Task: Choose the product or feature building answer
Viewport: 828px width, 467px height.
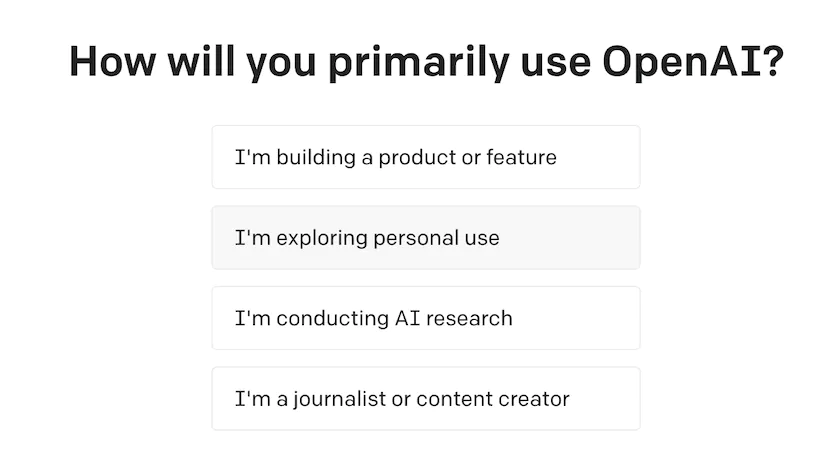Action: (x=425, y=157)
